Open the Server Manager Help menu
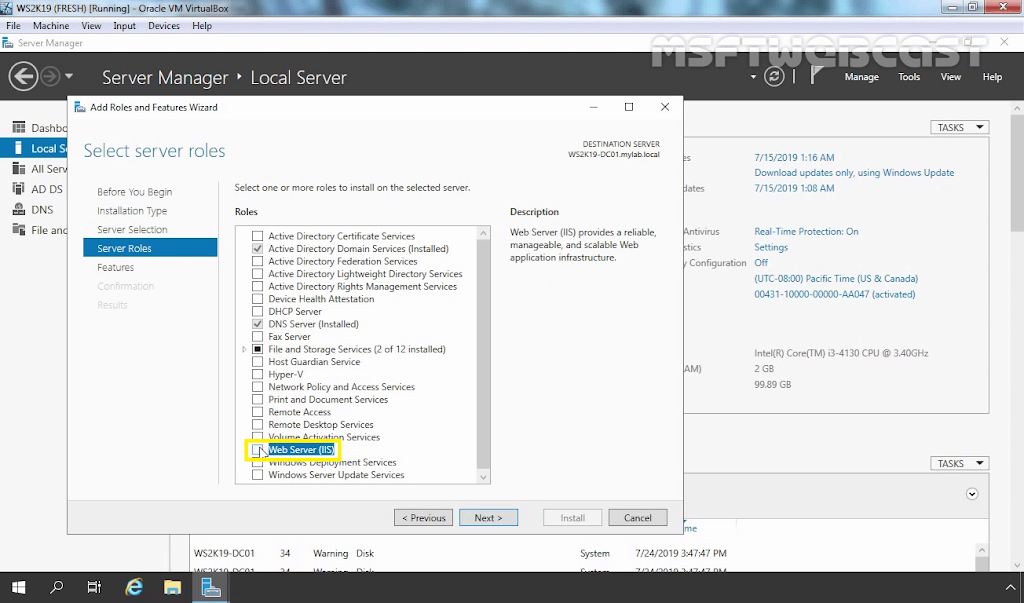Image resolution: width=1024 pixels, height=603 pixels. click(x=992, y=76)
